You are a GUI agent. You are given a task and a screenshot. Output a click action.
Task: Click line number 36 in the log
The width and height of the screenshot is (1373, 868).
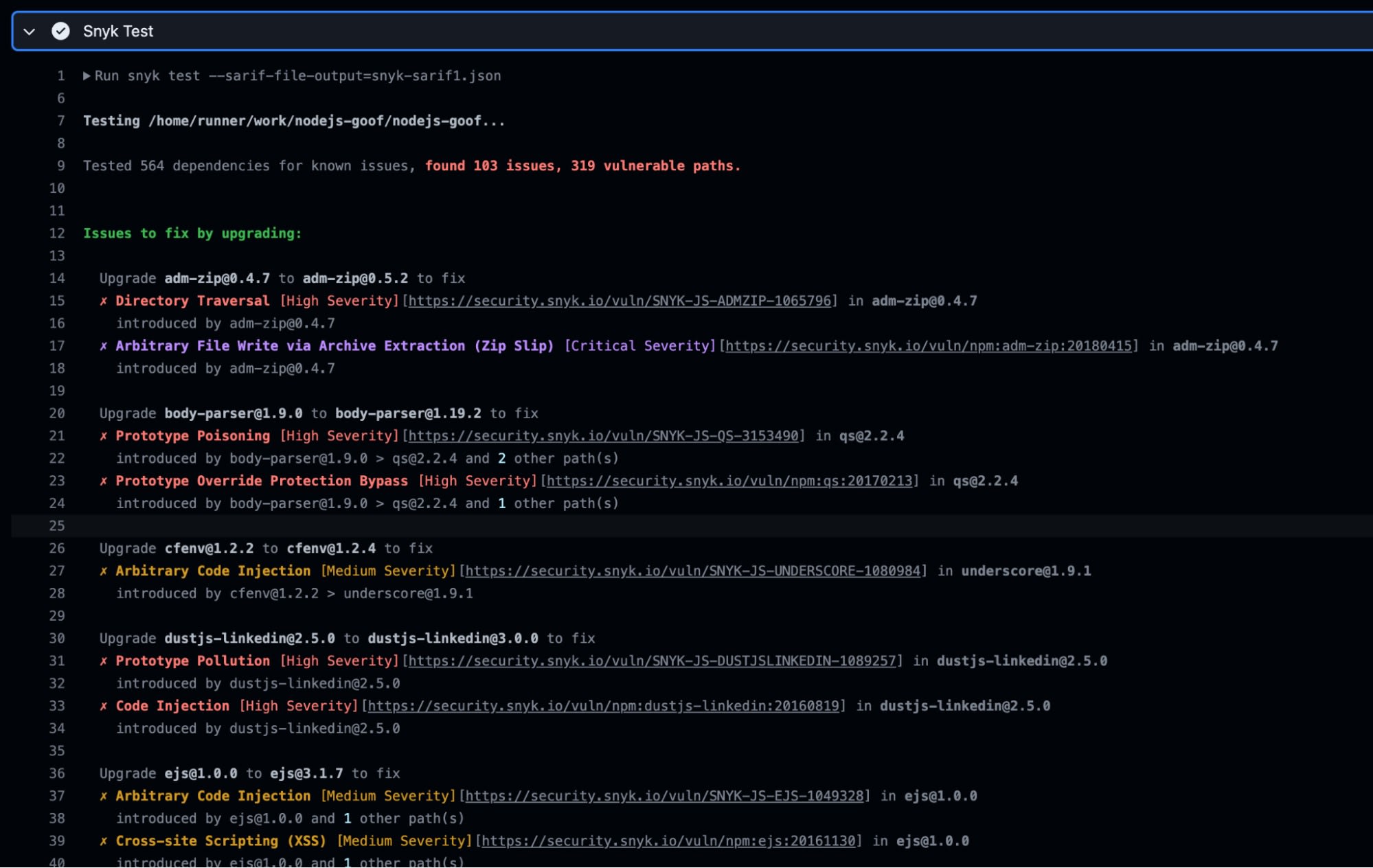click(x=57, y=773)
